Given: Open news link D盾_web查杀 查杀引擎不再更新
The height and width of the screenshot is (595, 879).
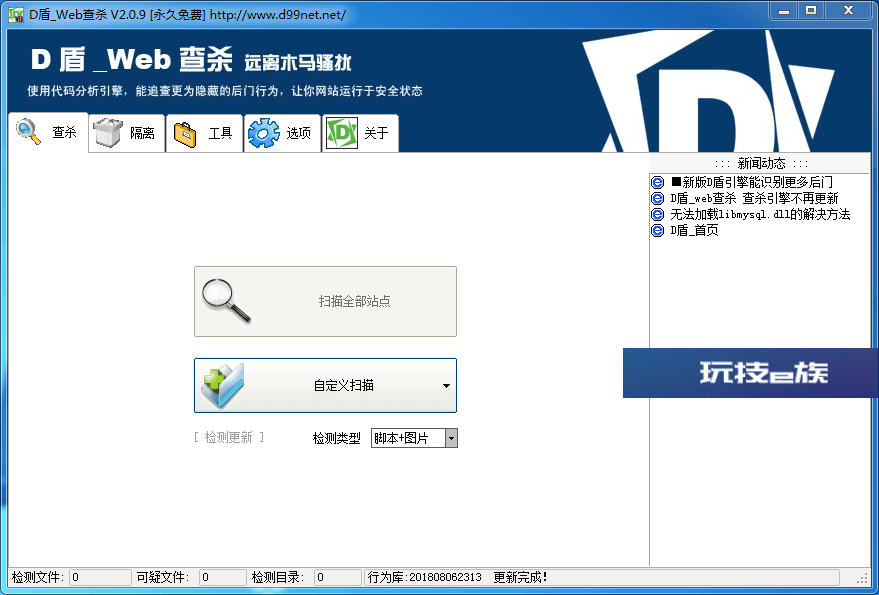Looking at the screenshot, I should 755,198.
